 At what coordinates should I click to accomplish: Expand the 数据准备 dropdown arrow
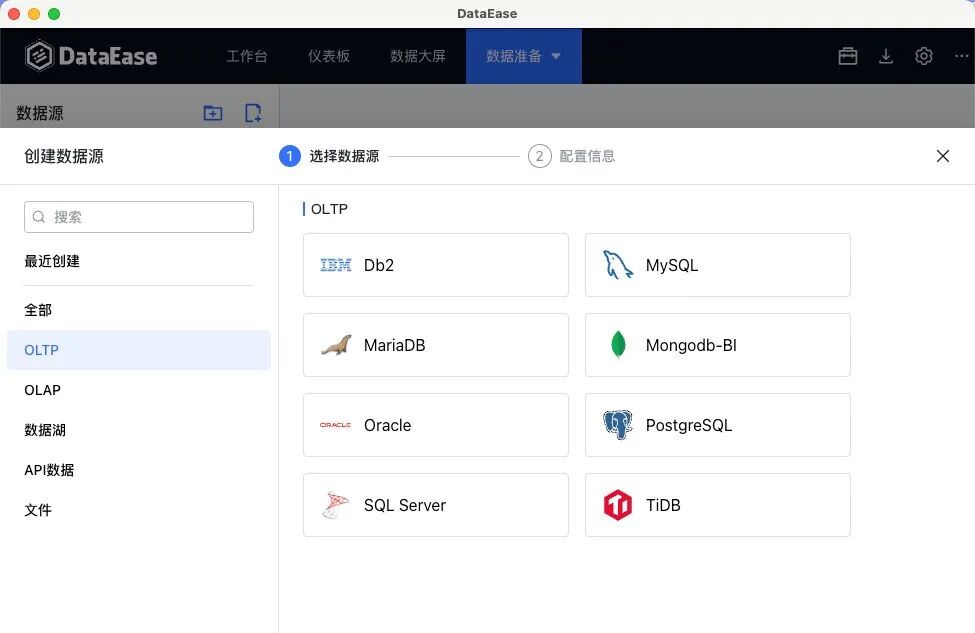556,56
